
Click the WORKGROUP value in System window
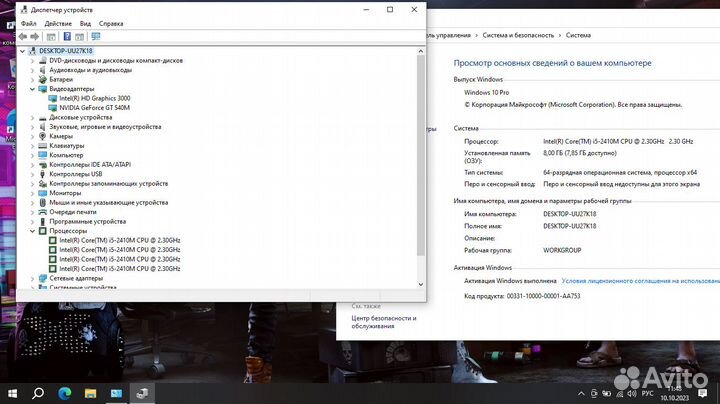(x=562, y=250)
